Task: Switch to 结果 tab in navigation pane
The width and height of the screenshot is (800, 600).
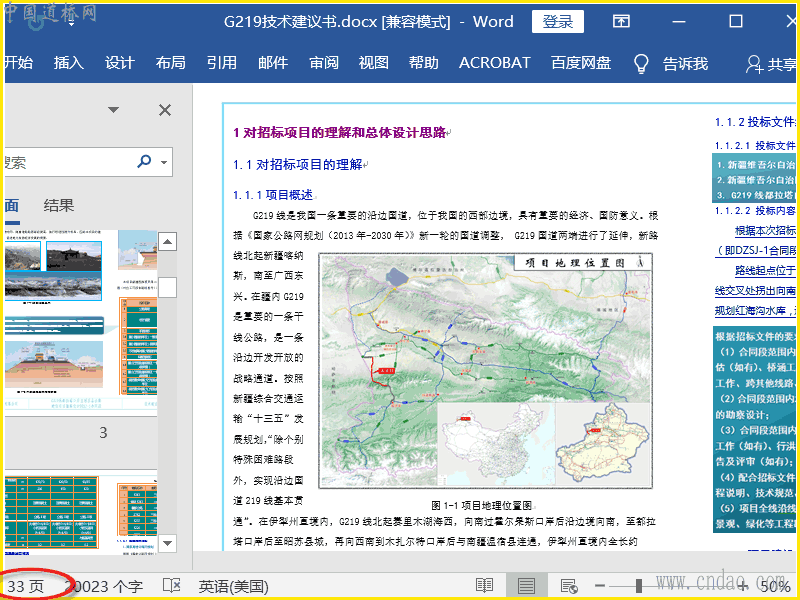Action: [59, 206]
